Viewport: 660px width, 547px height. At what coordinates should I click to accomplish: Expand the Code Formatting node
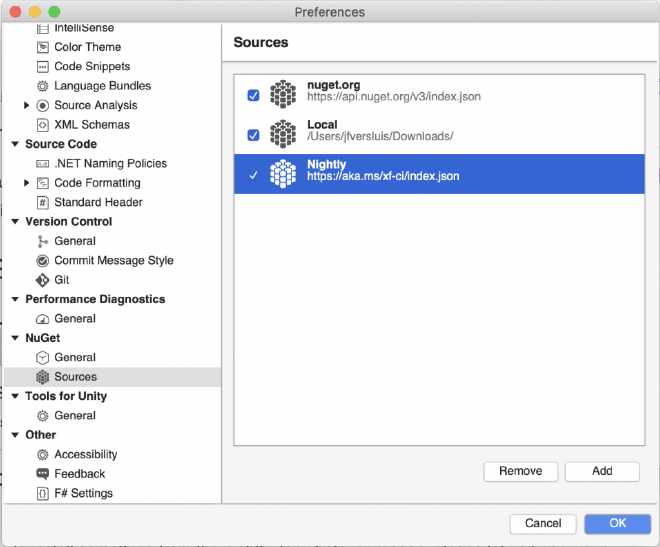tap(26, 183)
